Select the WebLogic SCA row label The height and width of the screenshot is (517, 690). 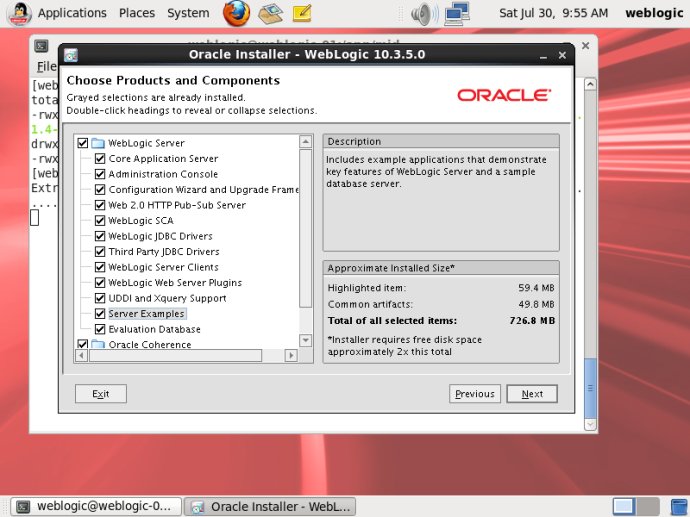coord(141,220)
